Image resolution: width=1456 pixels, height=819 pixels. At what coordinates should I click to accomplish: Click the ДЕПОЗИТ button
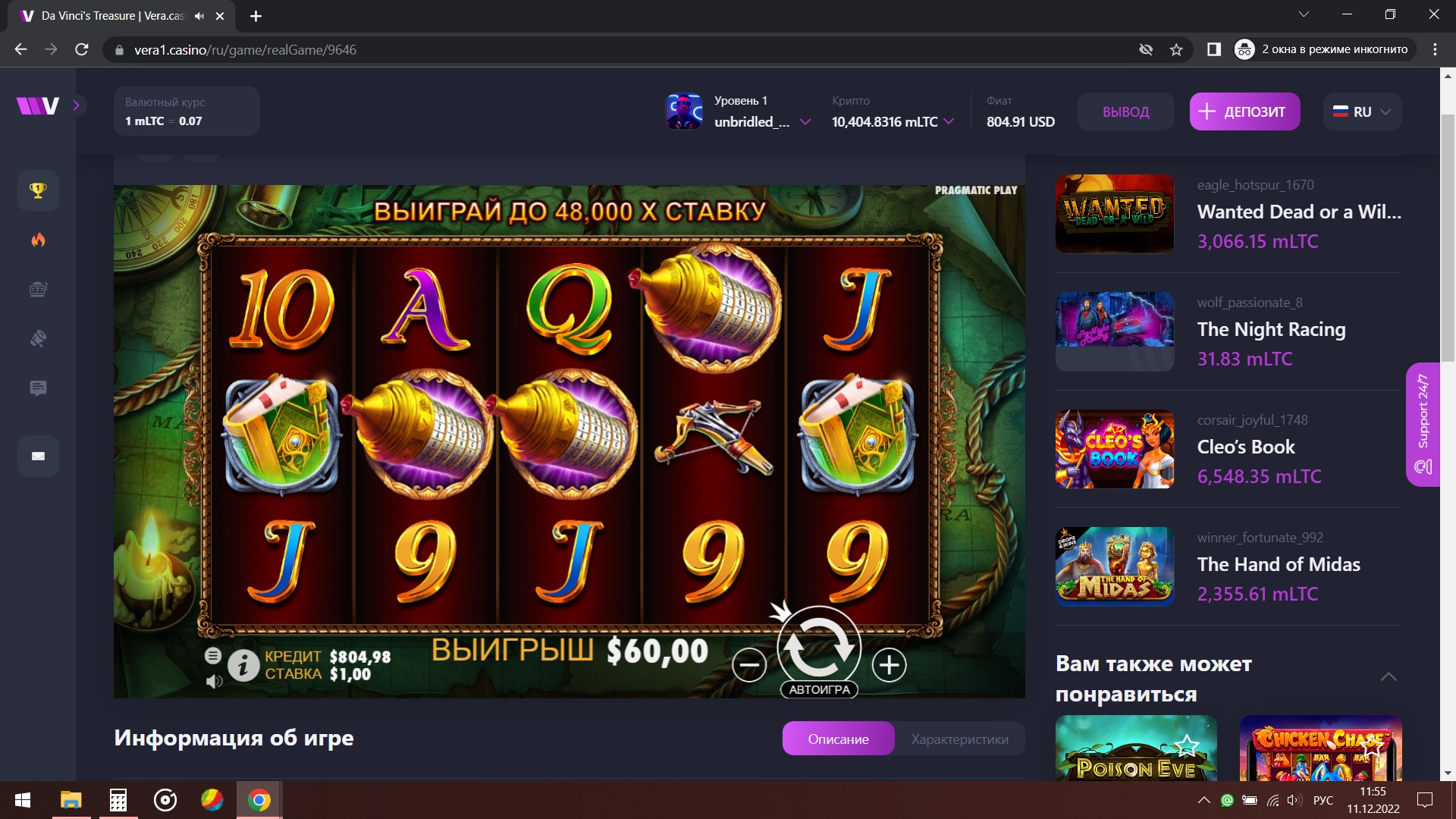coord(1244,111)
